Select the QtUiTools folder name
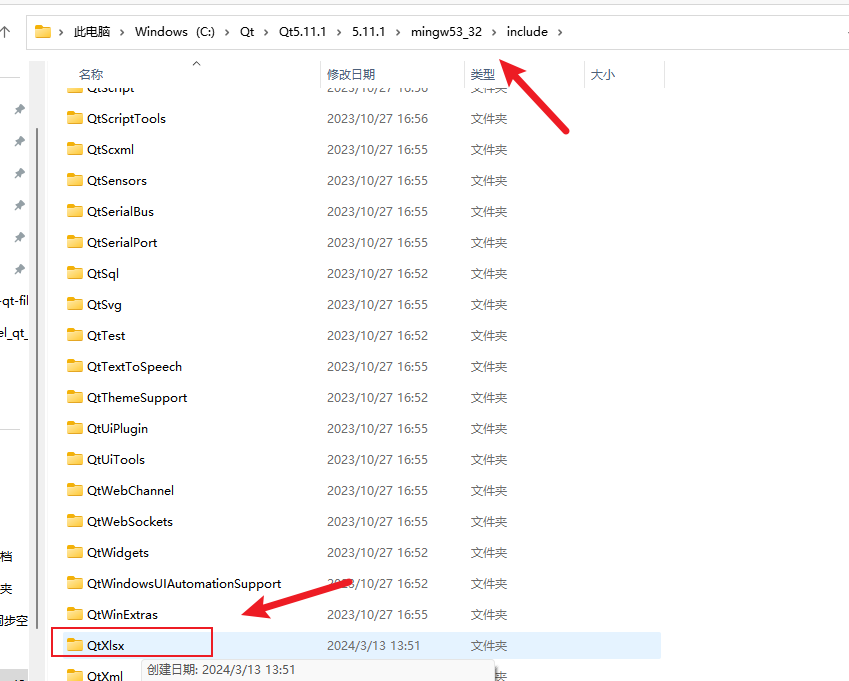Screen dimensions: 849x681 tap(116, 460)
